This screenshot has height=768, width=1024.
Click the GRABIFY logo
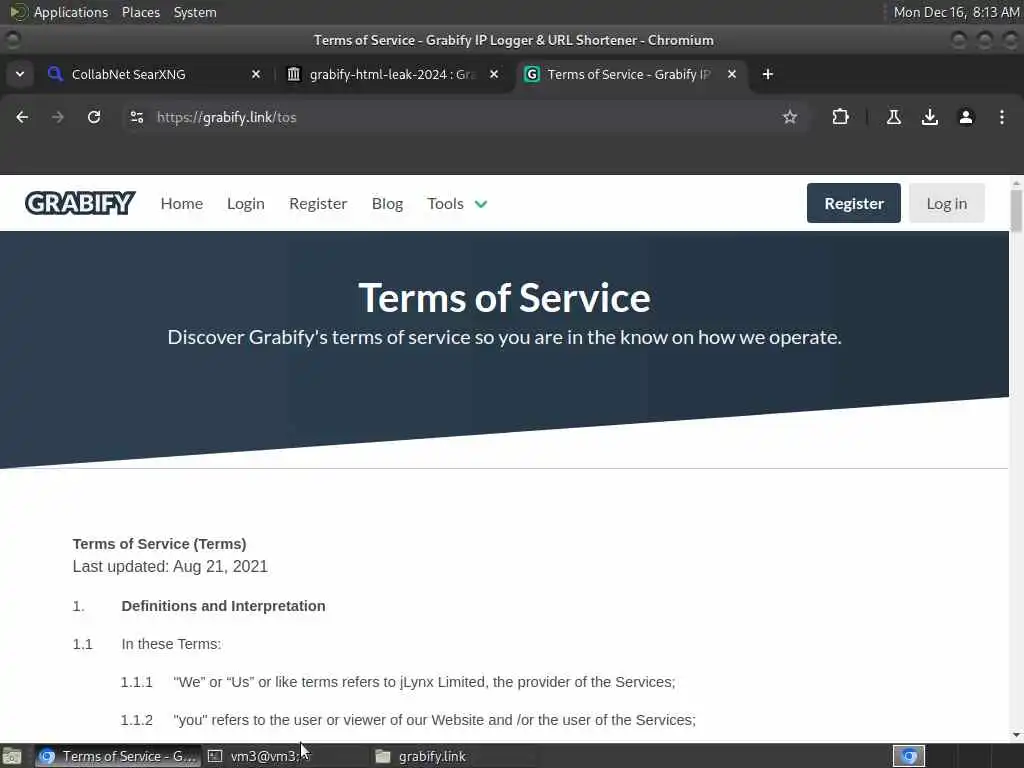(x=80, y=203)
